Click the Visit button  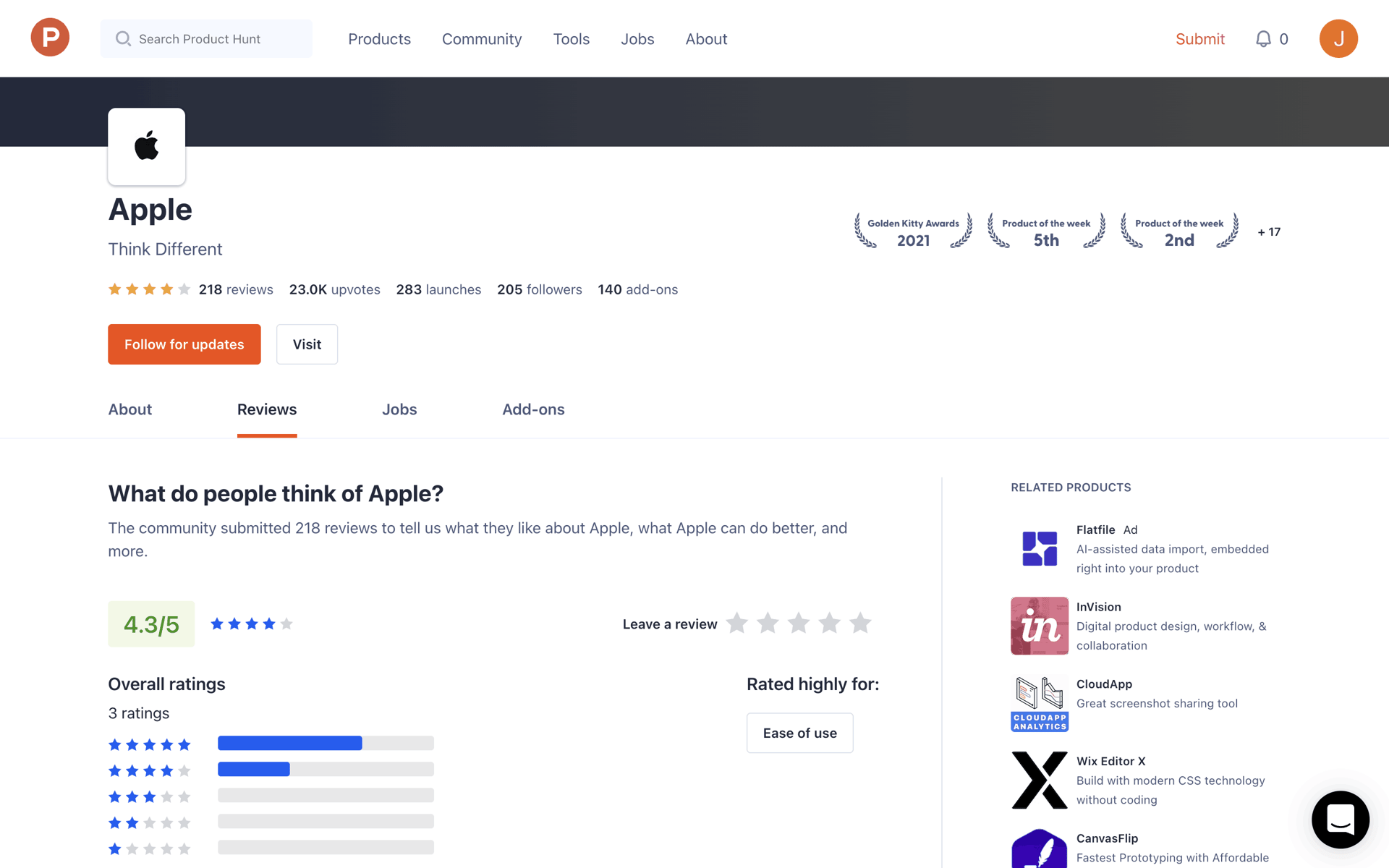point(307,344)
